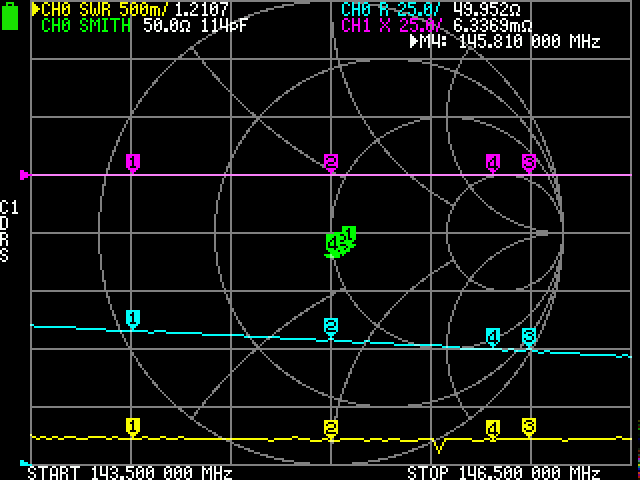Select marker 1 on the yellow SWR trace
This screenshot has width=640, height=480.
(132, 426)
